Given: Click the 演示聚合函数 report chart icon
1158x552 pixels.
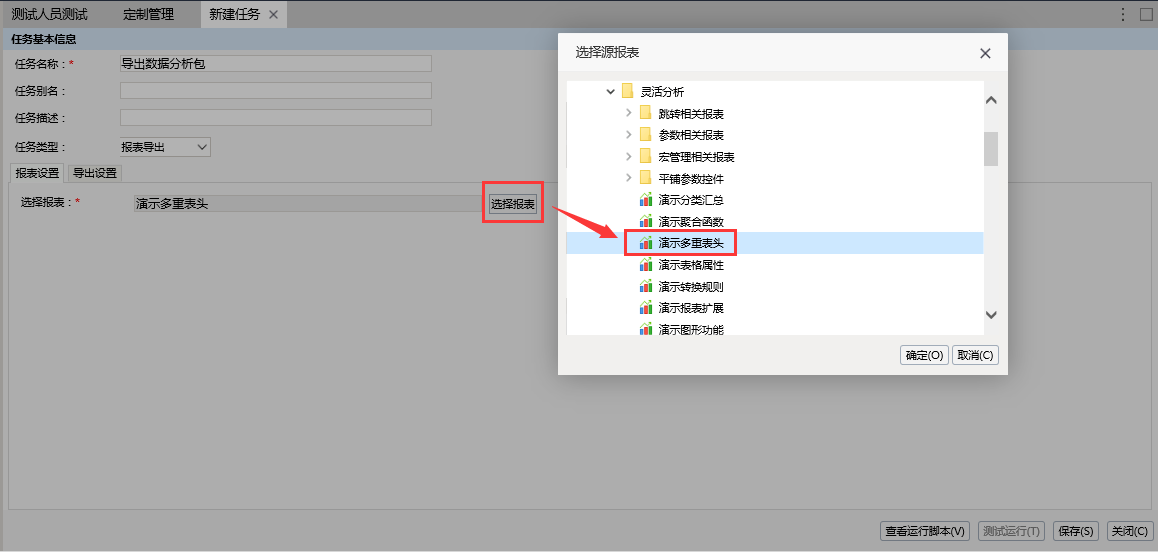Looking at the screenshot, I should tap(645, 221).
